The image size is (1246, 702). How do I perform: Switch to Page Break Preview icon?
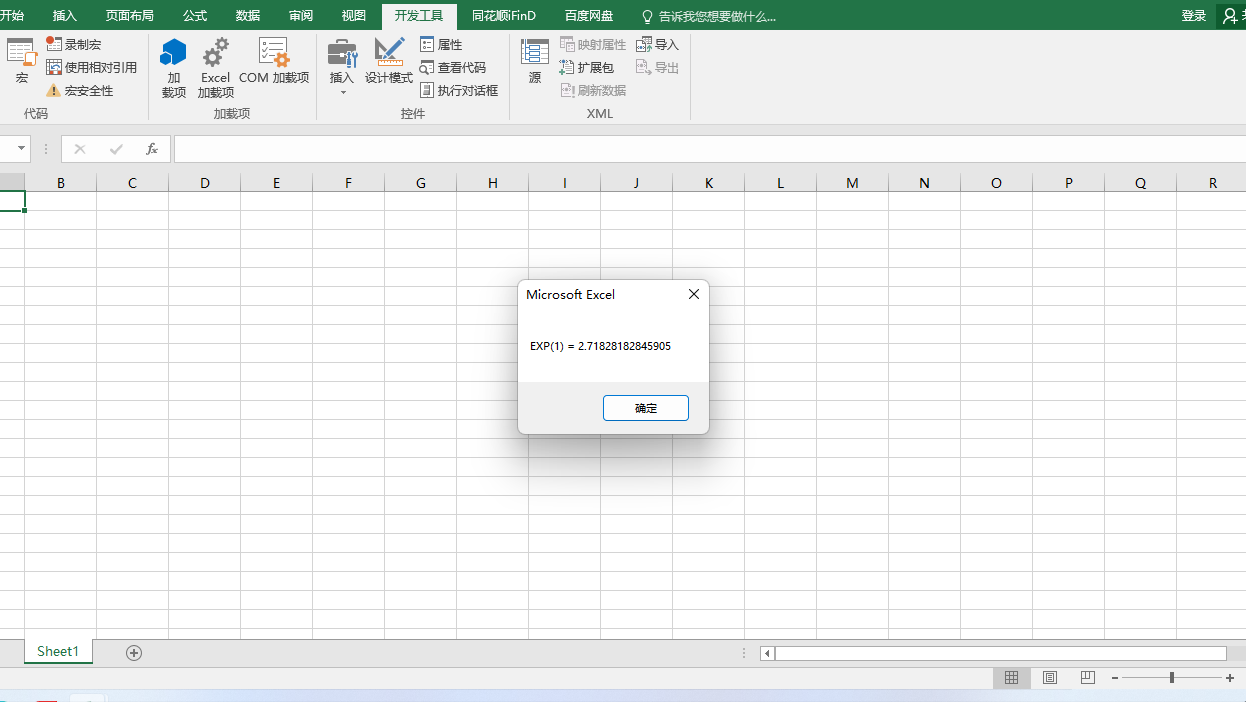(x=1088, y=677)
